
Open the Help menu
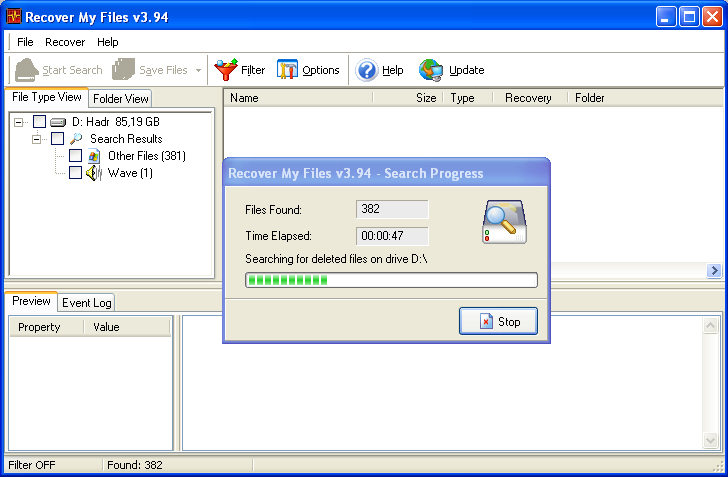pyautogui.click(x=108, y=42)
